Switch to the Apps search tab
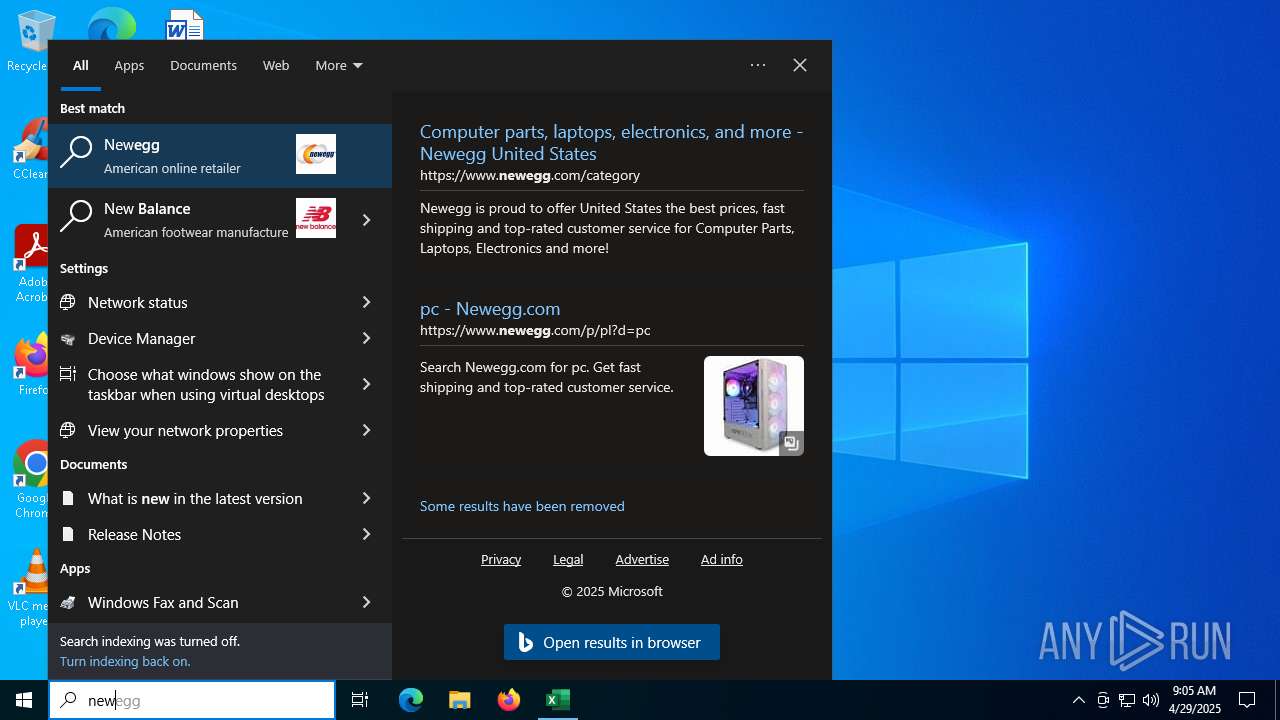 (x=129, y=65)
